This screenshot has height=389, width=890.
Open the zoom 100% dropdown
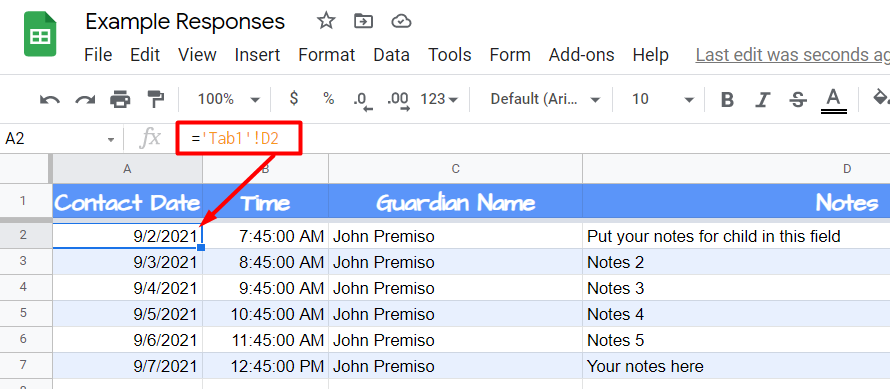(229, 99)
